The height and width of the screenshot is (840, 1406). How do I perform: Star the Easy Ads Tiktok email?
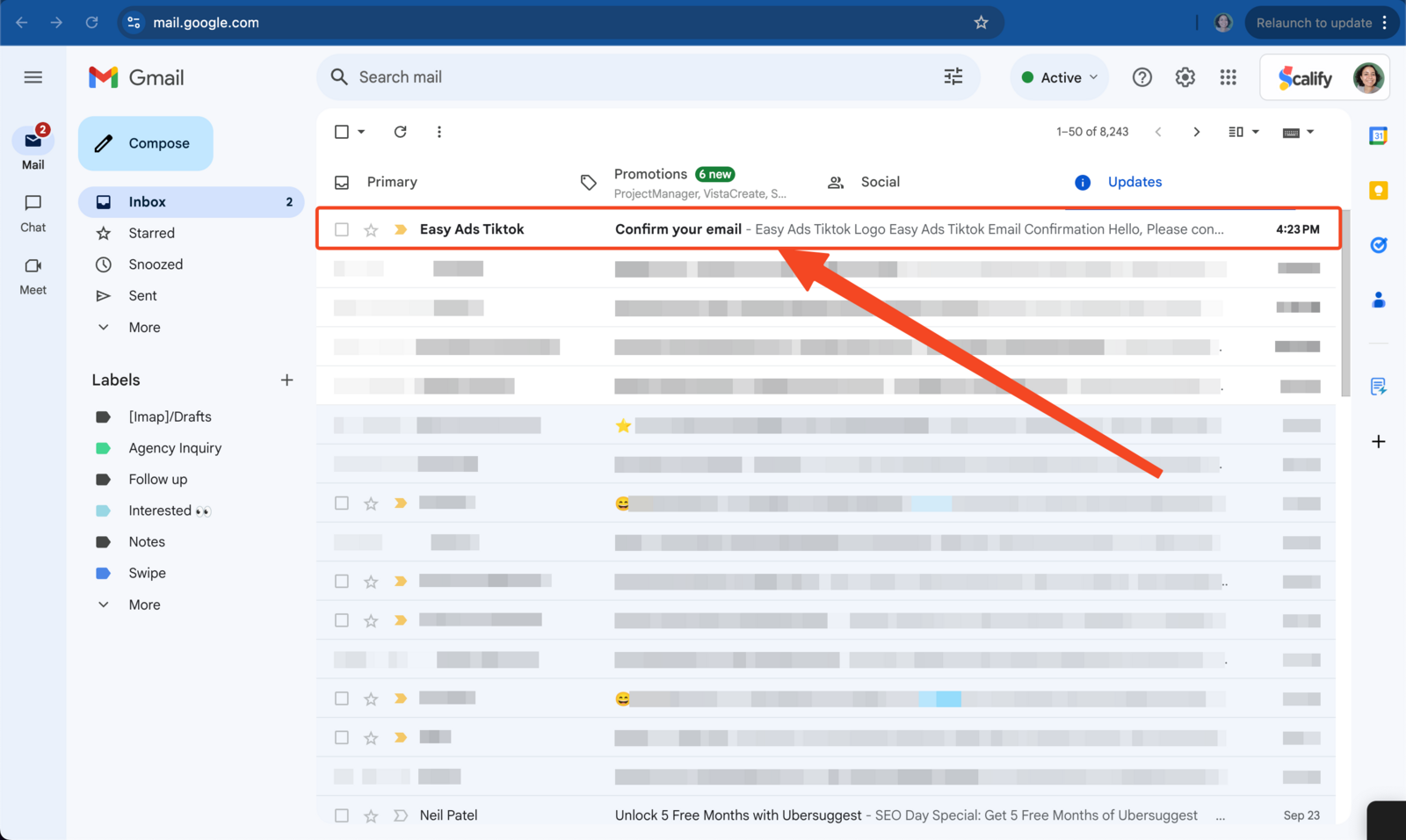[x=370, y=229]
